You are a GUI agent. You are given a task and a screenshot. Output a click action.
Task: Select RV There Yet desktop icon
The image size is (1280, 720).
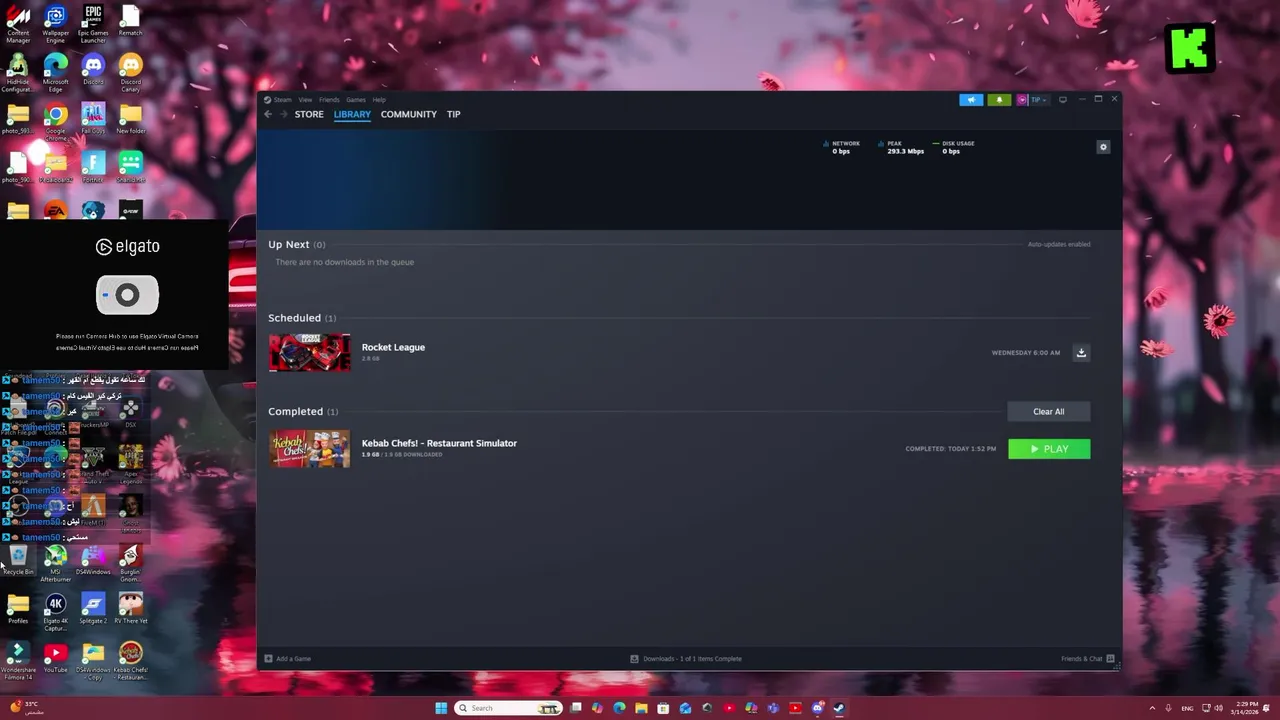[x=130, y=609]
